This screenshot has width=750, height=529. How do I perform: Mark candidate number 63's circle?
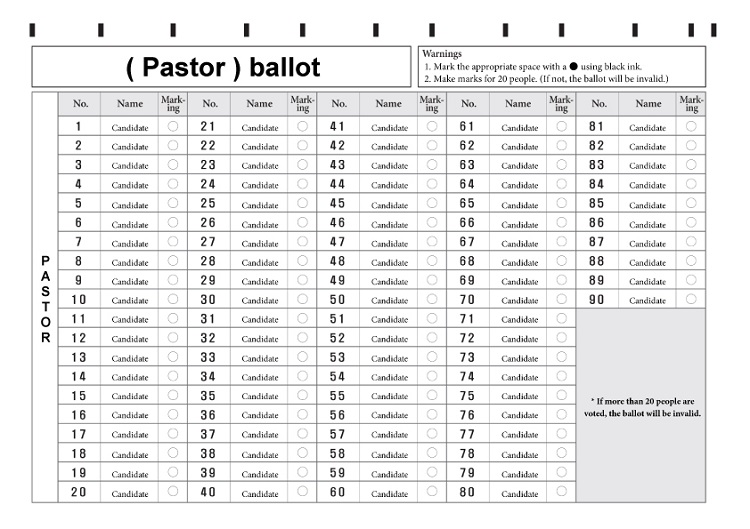point(561,165)
